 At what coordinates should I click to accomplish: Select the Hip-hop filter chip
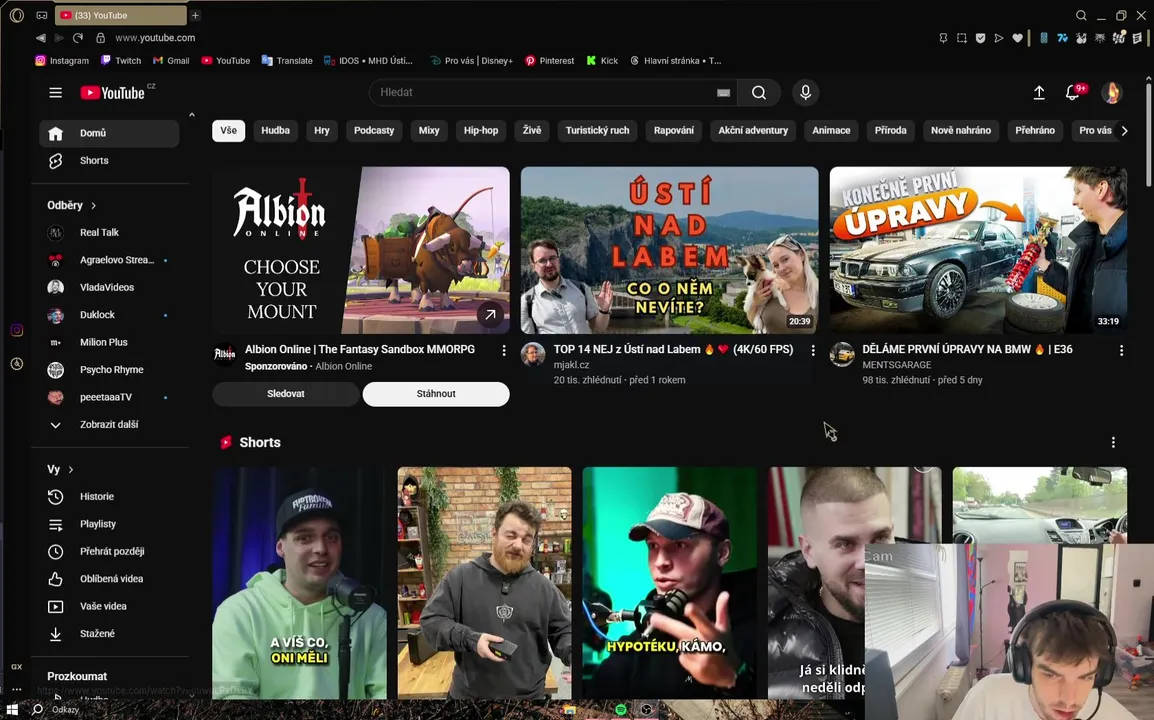481,130
